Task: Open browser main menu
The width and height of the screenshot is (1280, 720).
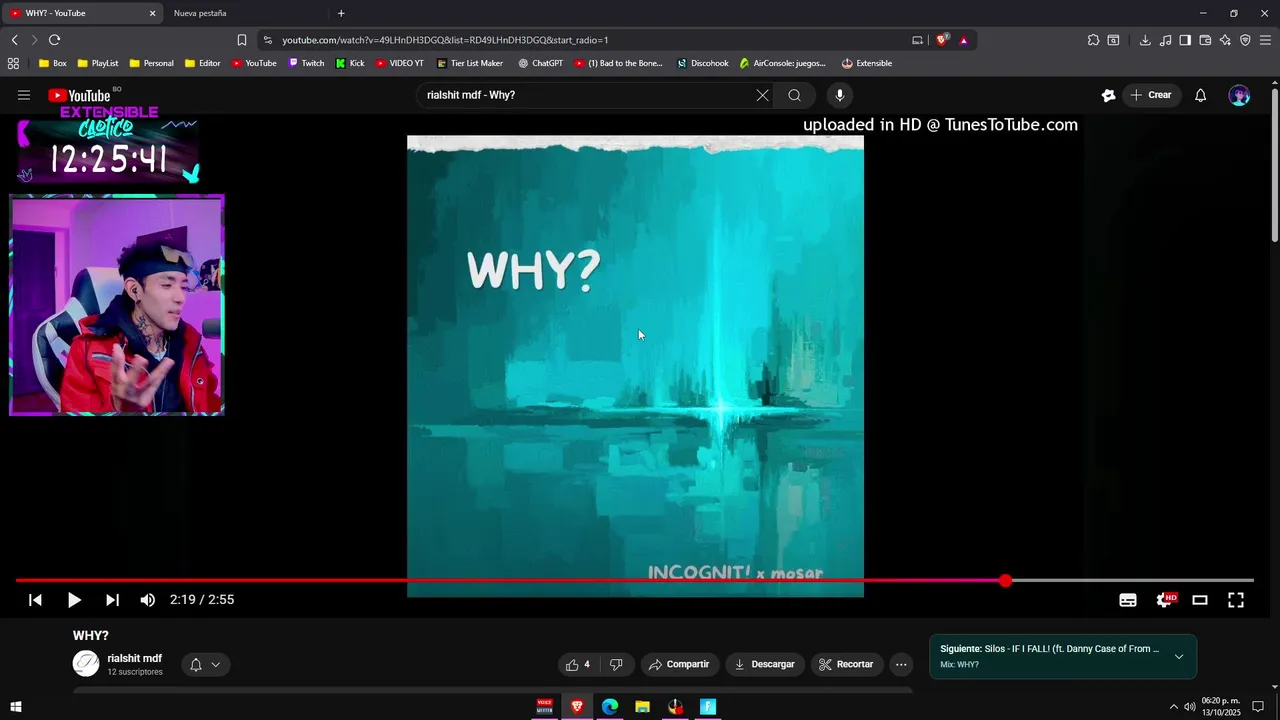Action: pyautogui.click(x=1266, y=40)
